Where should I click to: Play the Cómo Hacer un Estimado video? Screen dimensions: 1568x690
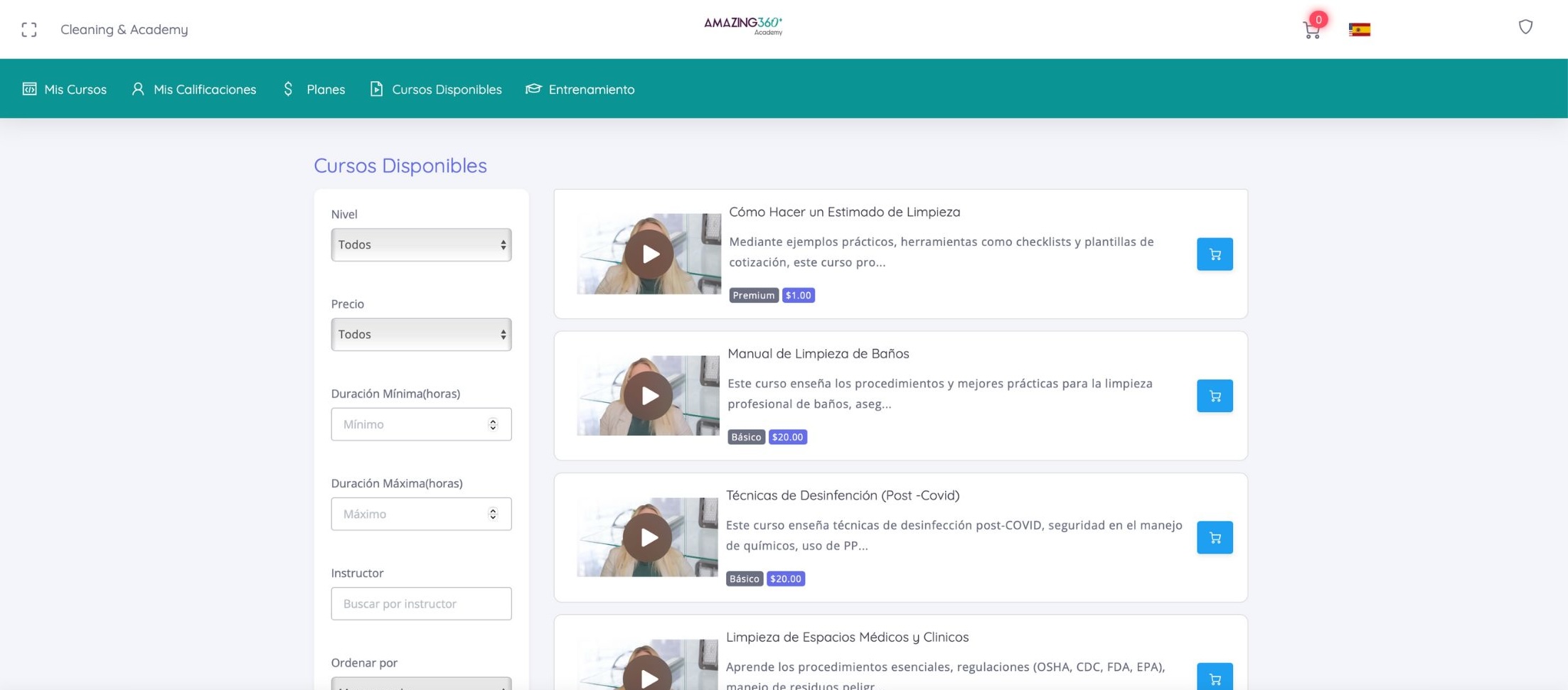(649, 254)
